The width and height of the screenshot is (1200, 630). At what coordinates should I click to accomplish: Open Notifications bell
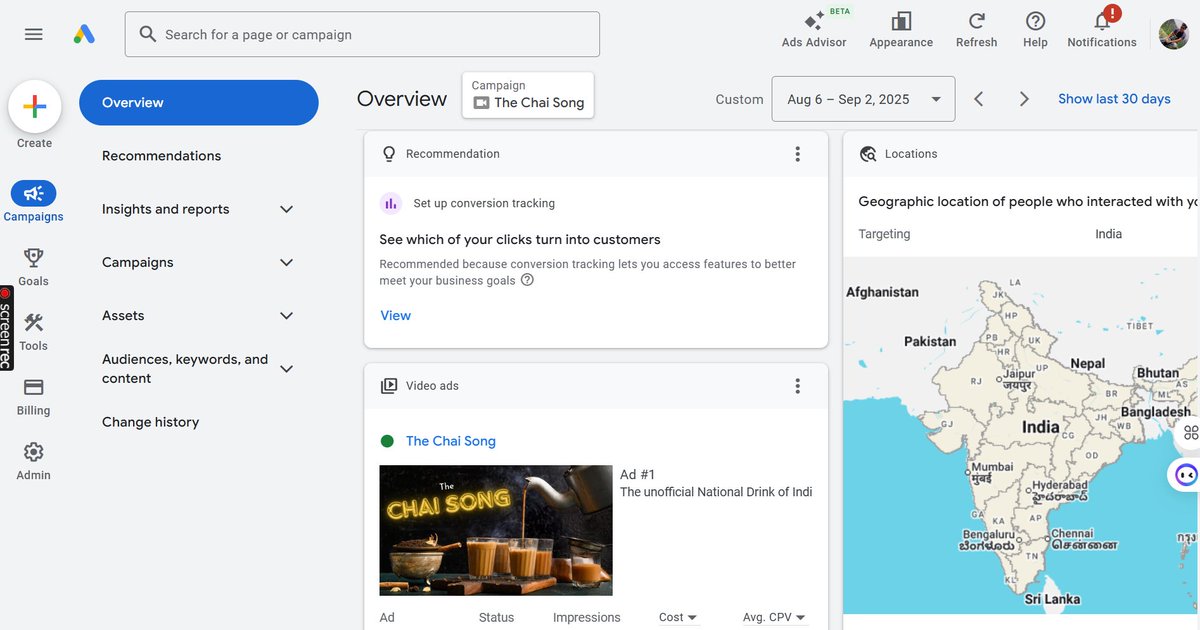pos(1102,29)
